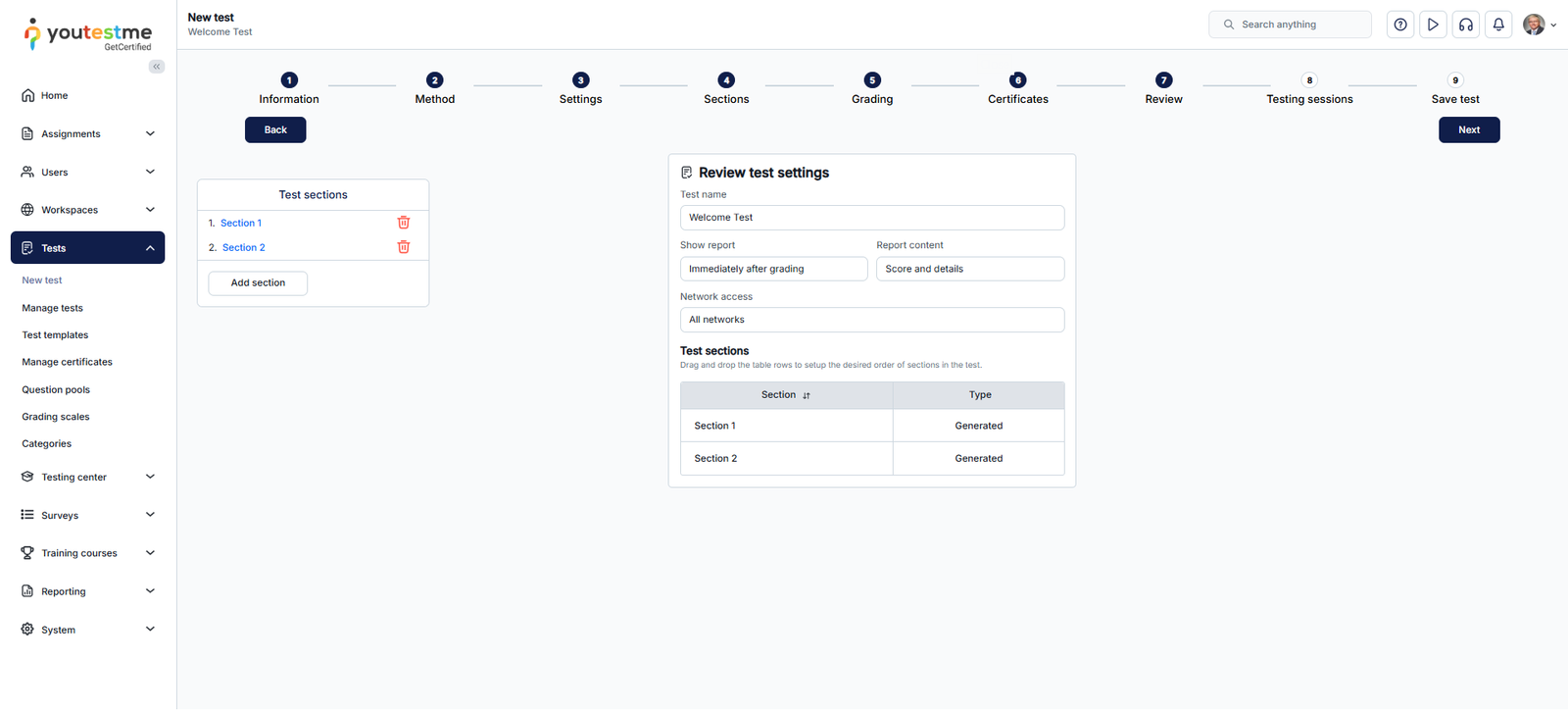Collapse the Tests menu chevron
Screen dimensions: 1568x710
tap(150, 248)
